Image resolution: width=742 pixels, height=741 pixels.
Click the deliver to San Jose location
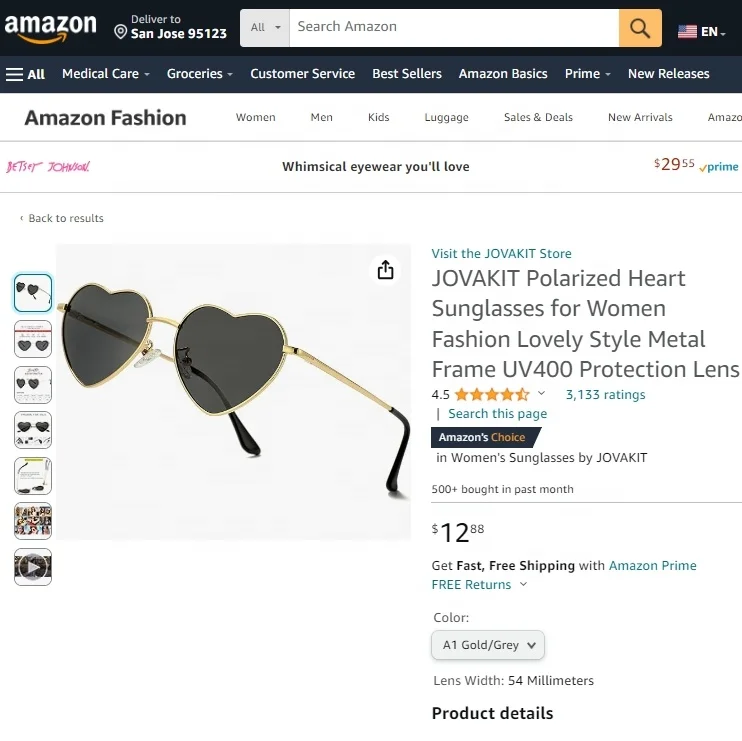[x=170, y=27]
